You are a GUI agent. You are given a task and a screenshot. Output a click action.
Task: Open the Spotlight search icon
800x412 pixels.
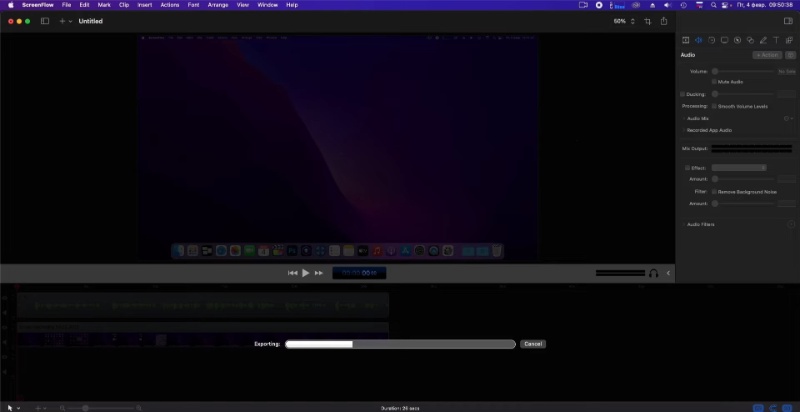714,5
